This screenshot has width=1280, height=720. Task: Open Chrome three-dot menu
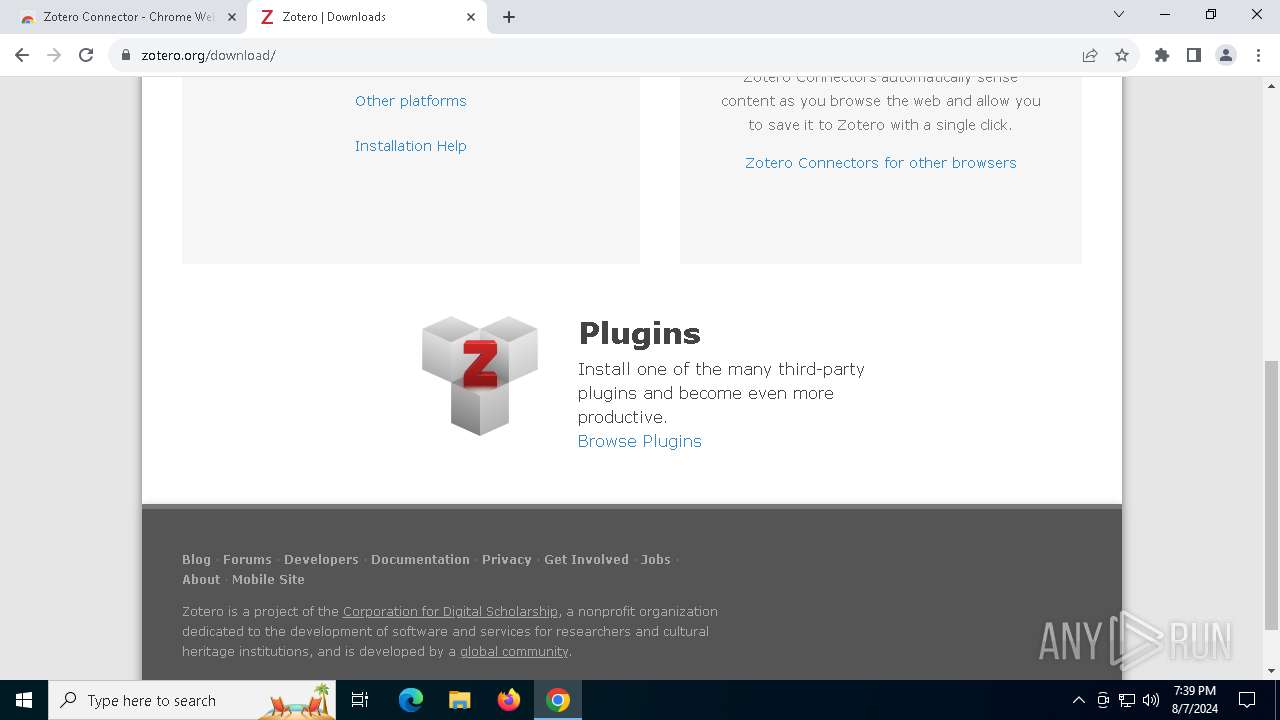1258,55
